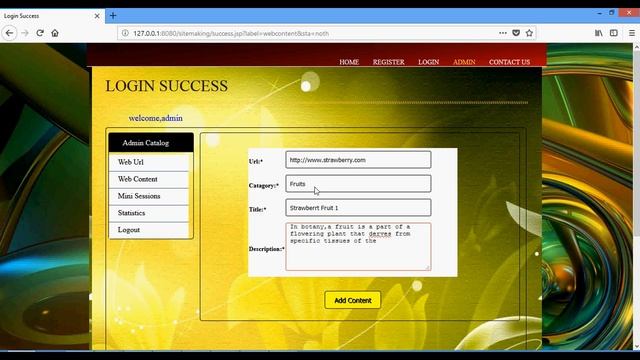640x360 pixels.
Task: Click the scrollbar up arrow
Action: pos(636,47)
